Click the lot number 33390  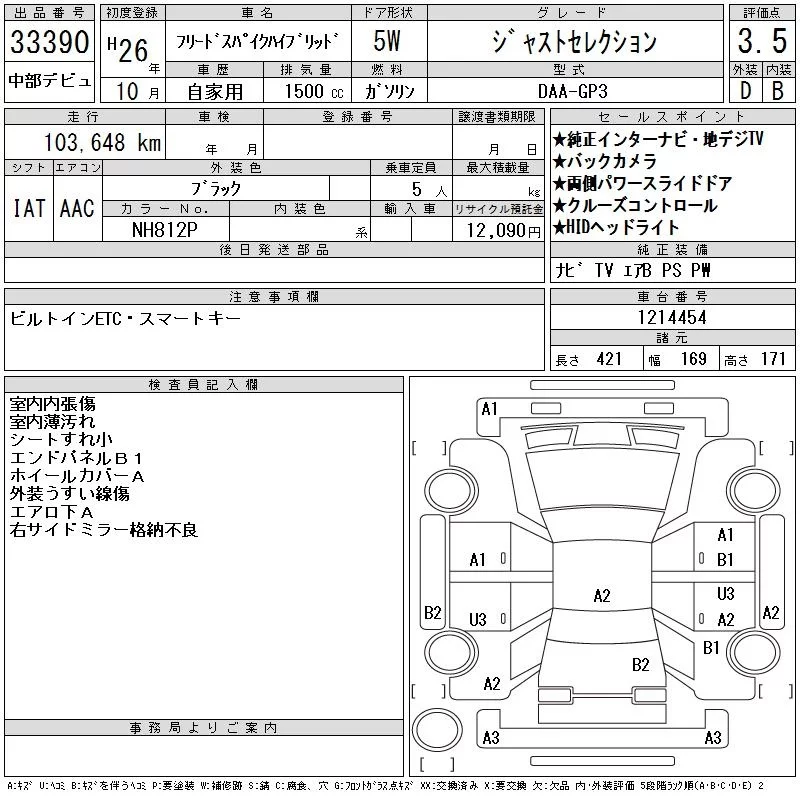click(x=49, y=41)
